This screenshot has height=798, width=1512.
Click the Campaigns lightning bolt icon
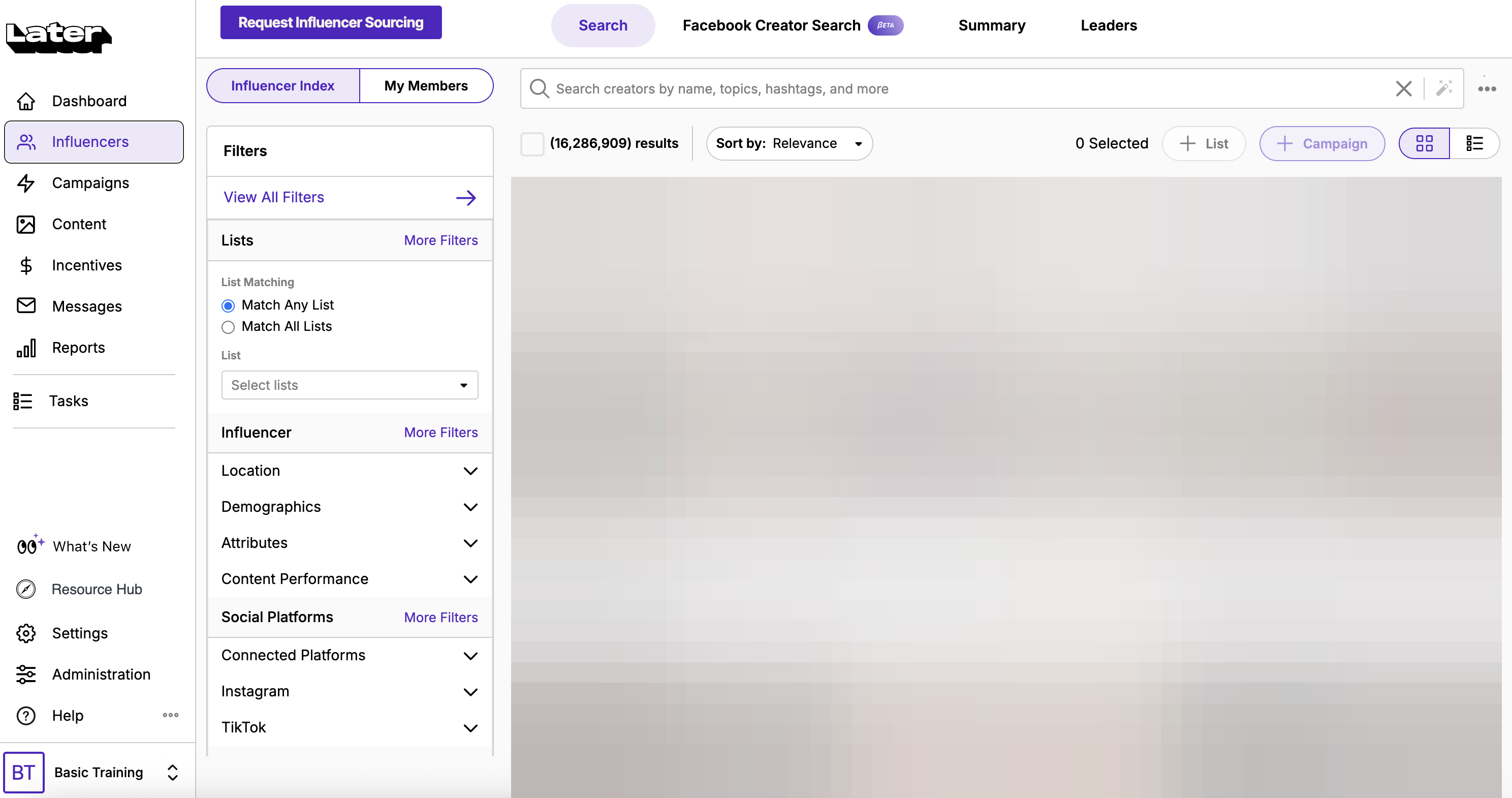[x=26, y=183]
